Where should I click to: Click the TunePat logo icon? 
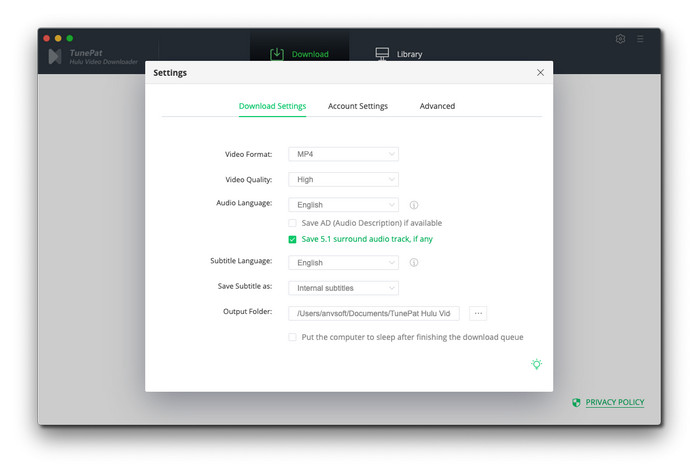55,57
